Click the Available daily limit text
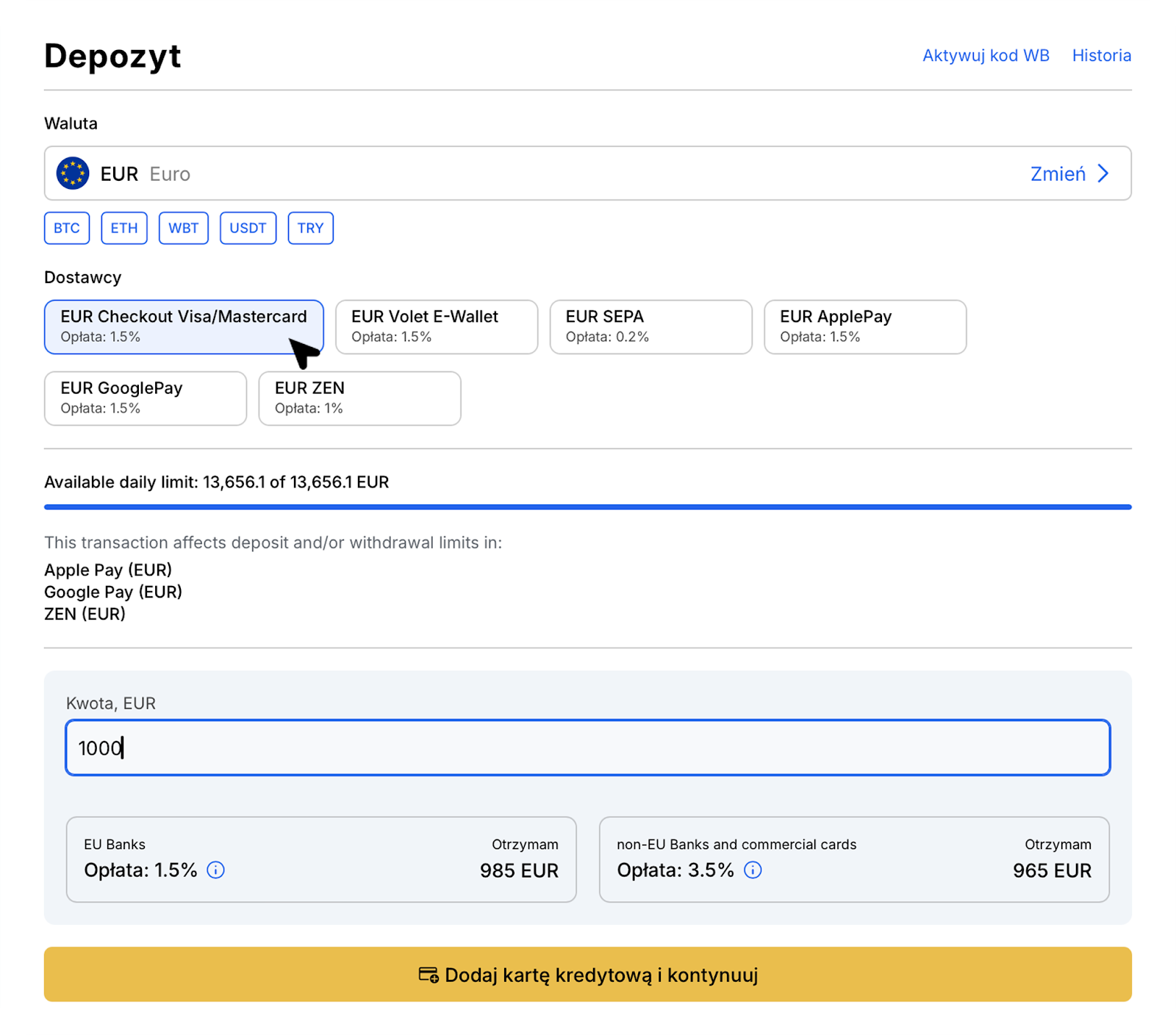This screenshot has width=1176, height=1035. tap(217, 482)
